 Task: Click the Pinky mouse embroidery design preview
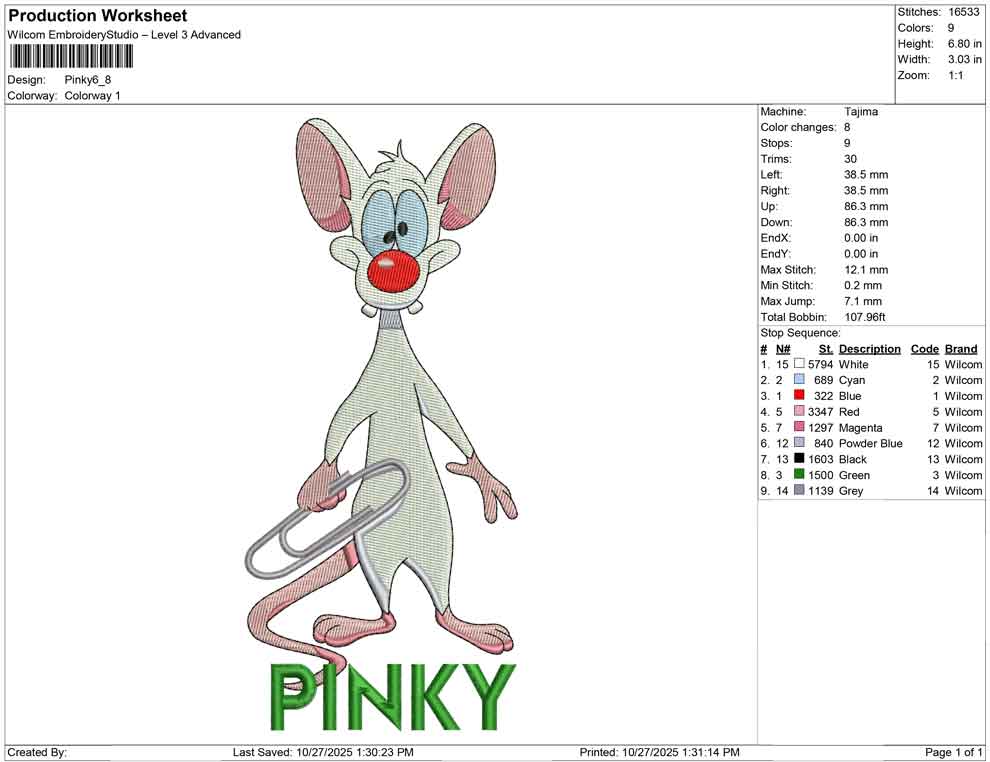click(381, 424)
